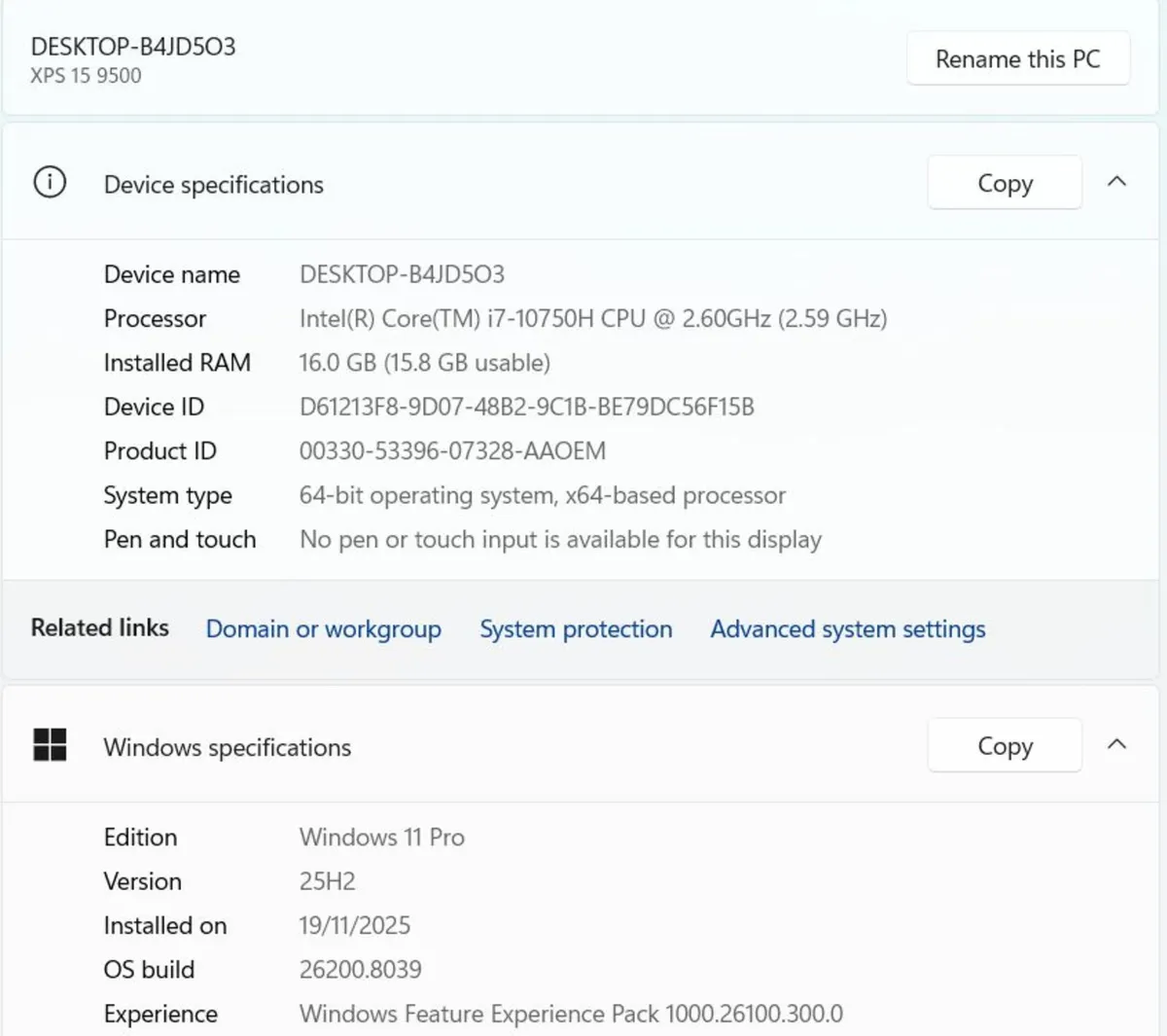1167x1036 pixels.
Task: Click the System type label
Action: [x=168, y=495]
